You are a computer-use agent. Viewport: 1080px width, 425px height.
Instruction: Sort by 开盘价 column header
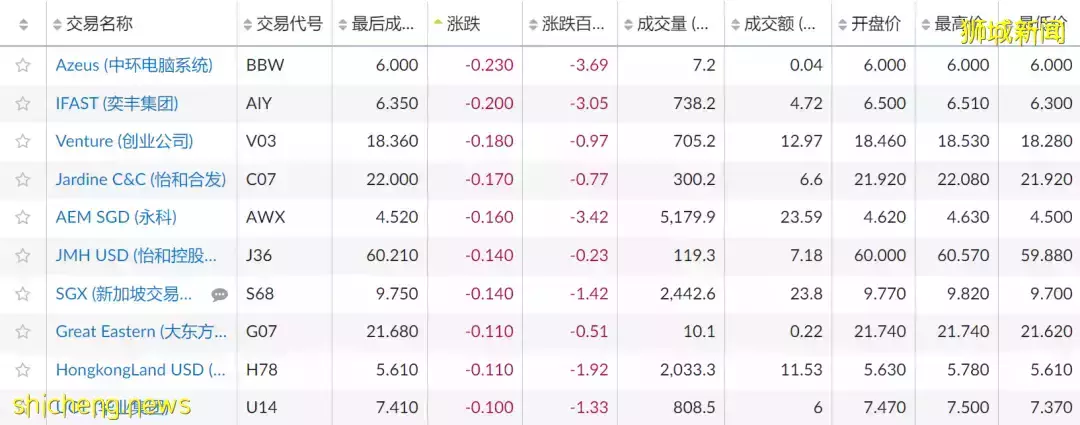coord(870,25)
